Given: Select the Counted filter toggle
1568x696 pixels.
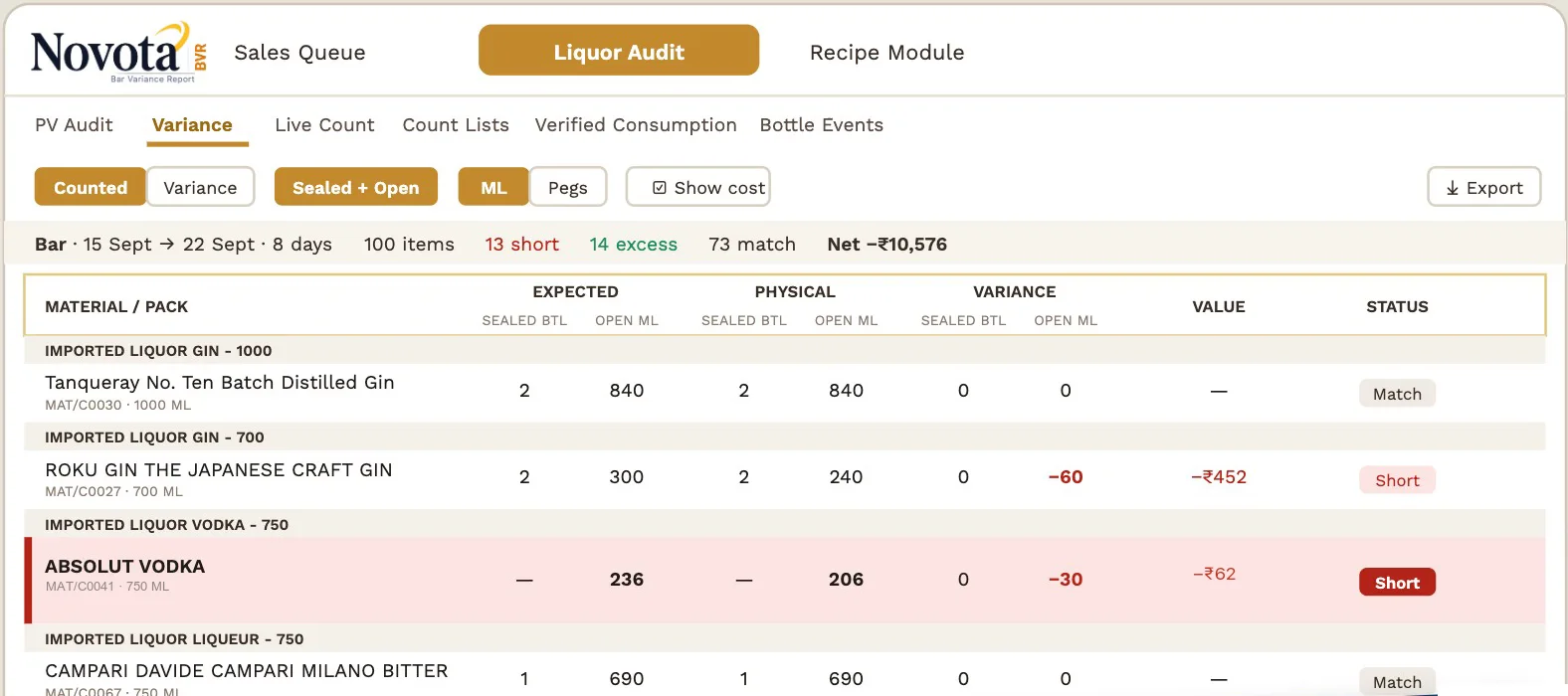Looking at the screenshot, I should point(91,187).
